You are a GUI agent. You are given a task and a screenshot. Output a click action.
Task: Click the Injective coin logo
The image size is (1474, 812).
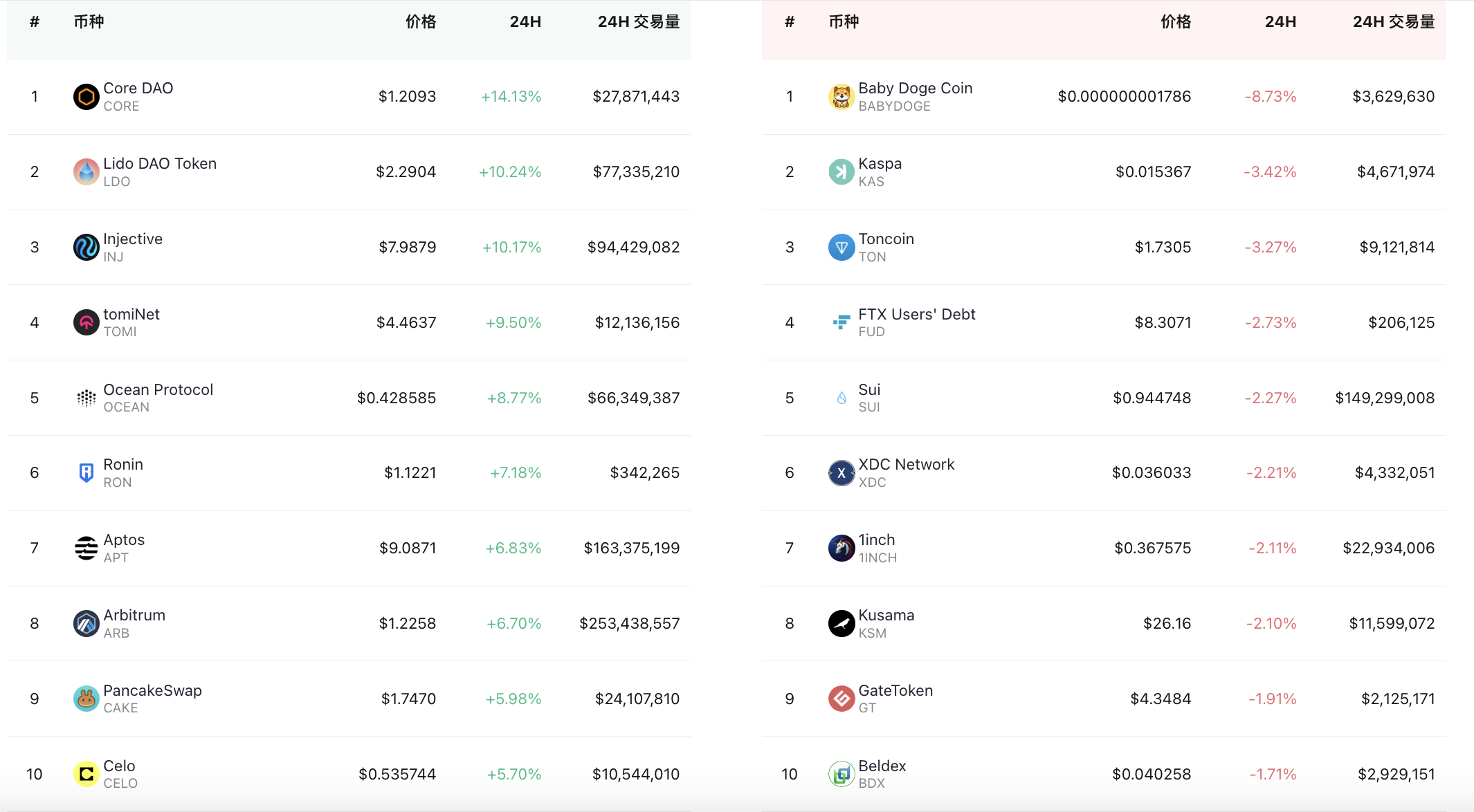(x=87, y=248)
